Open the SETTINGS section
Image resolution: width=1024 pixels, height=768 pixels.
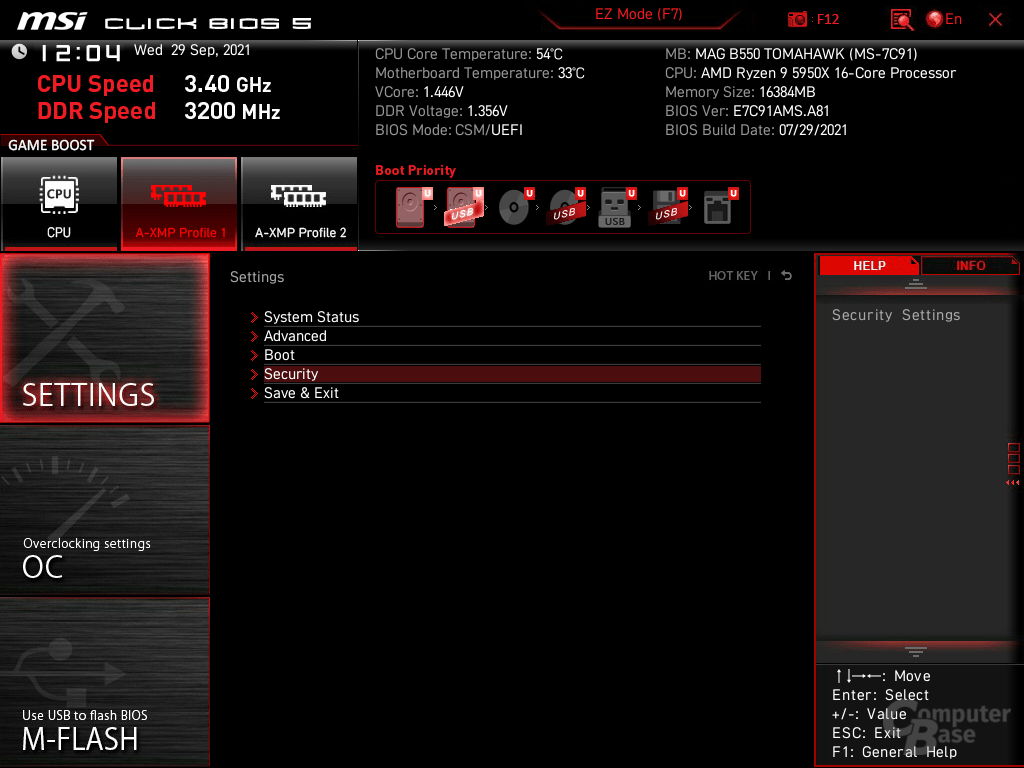pos(104,338)
